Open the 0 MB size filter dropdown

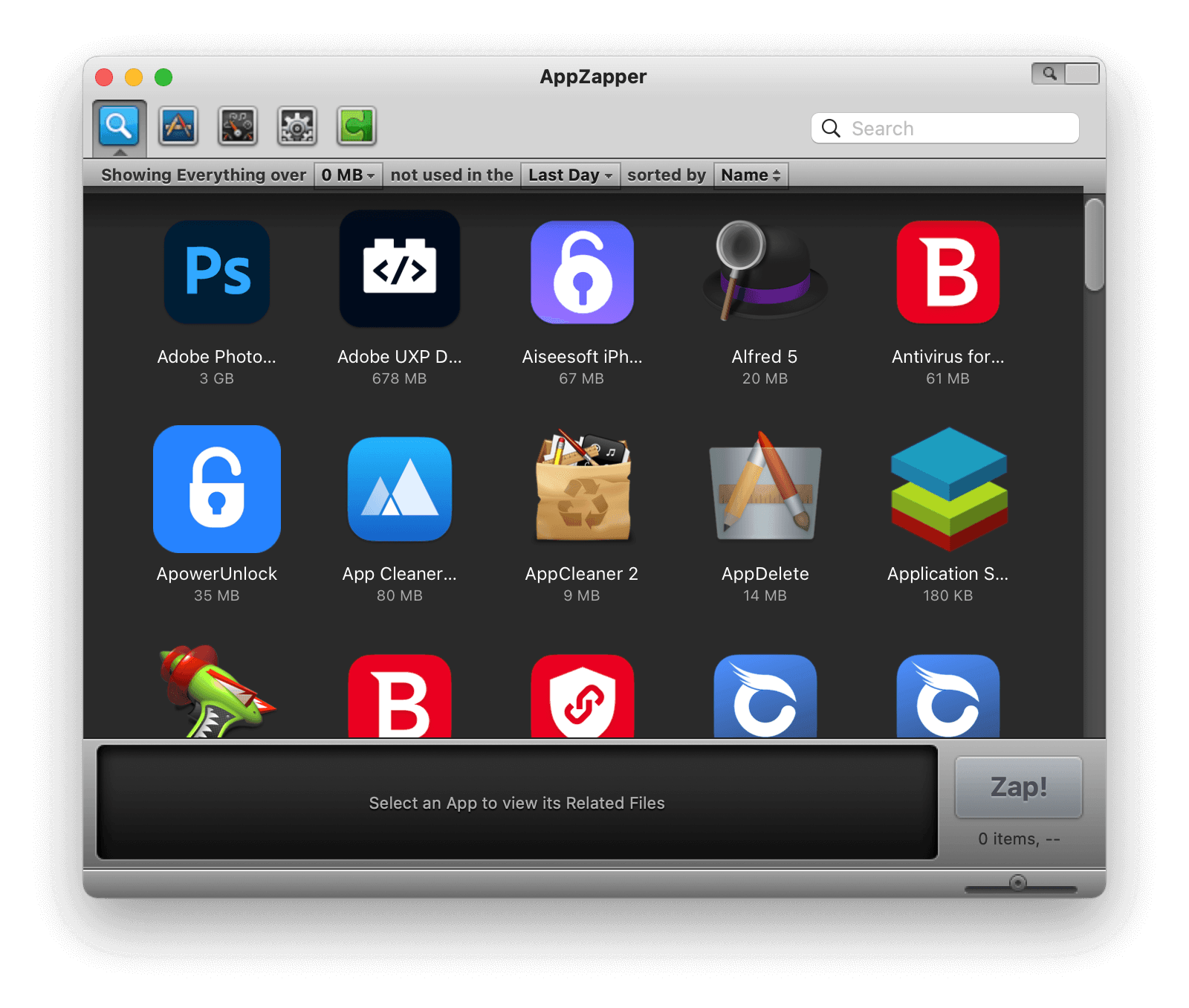tap(348, 175)
